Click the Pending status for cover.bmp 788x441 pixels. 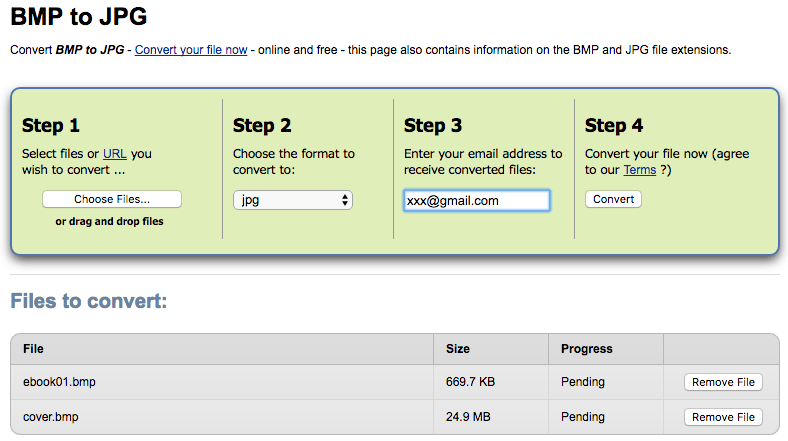pyautogui.click(x=583, y=417)
